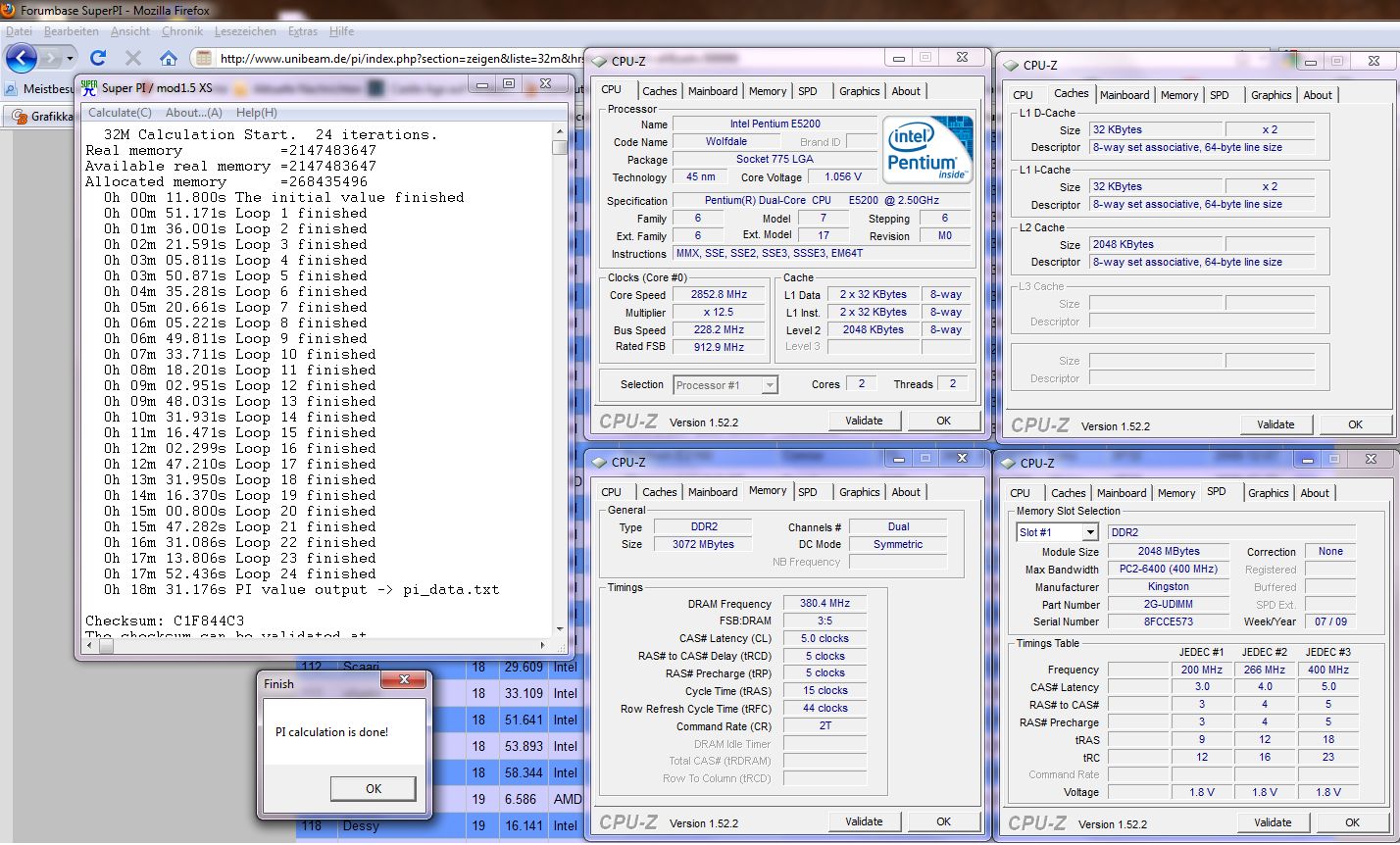Viewport: 1400px width, 845px height.
Task: Click the Super PI title bar icon
Action: click(x=89, y=87)
